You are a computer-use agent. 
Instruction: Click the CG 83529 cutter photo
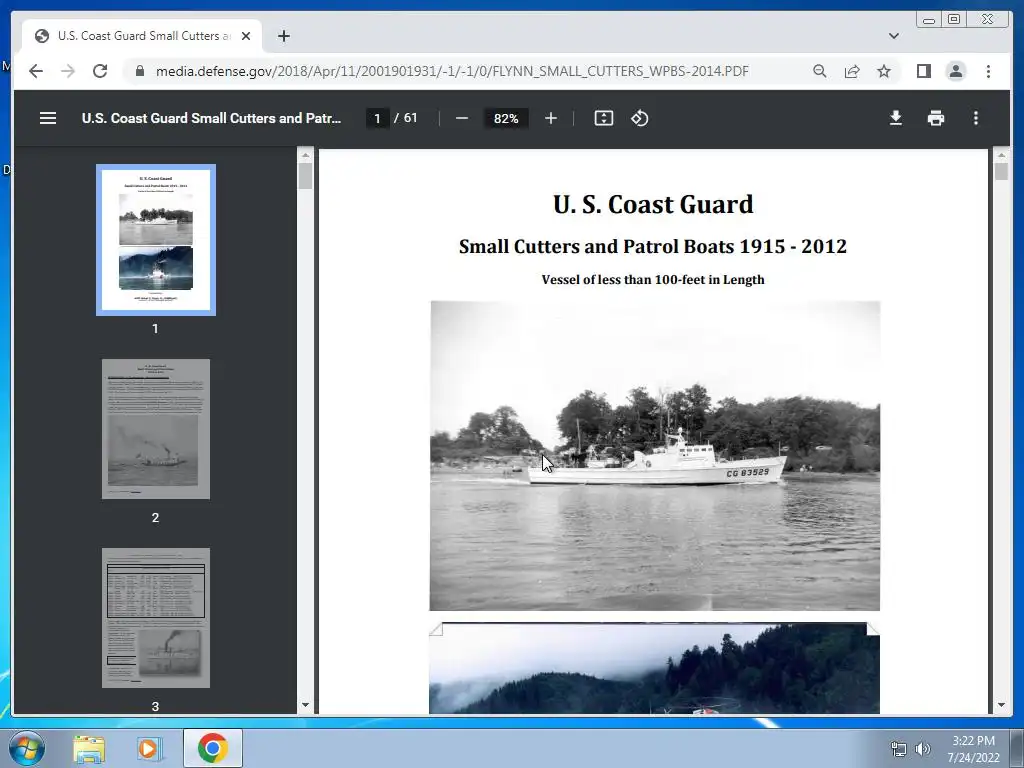pyautogui.click(x=654, y=456)
